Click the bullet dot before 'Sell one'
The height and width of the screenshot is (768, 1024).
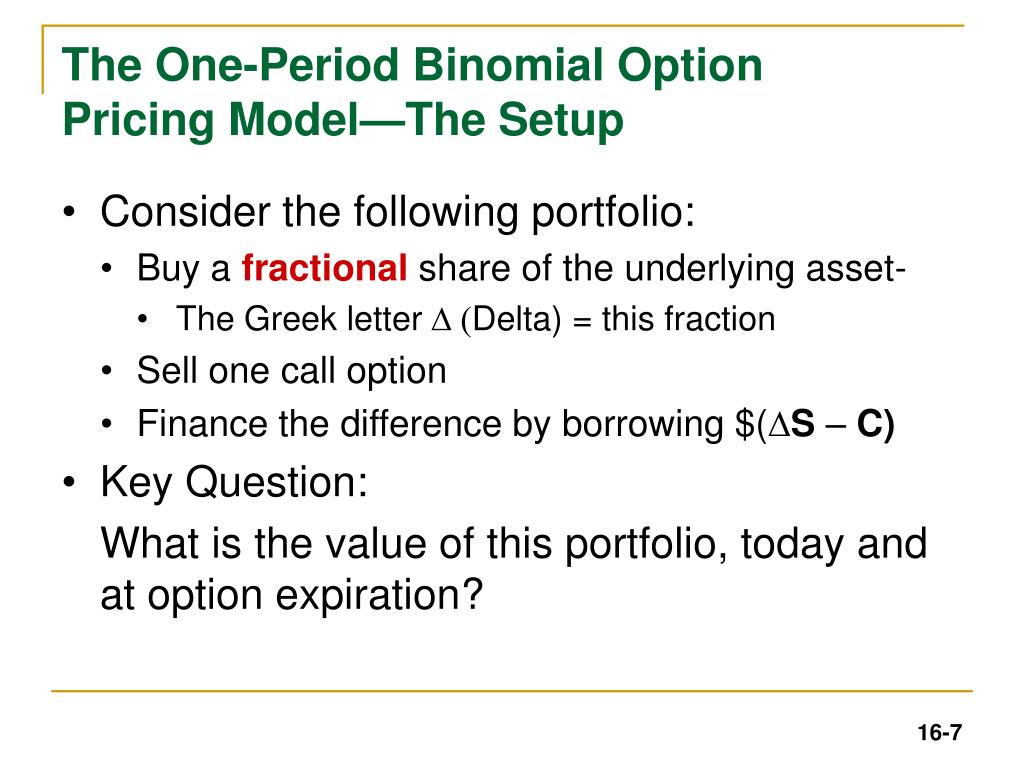(107, 371)
